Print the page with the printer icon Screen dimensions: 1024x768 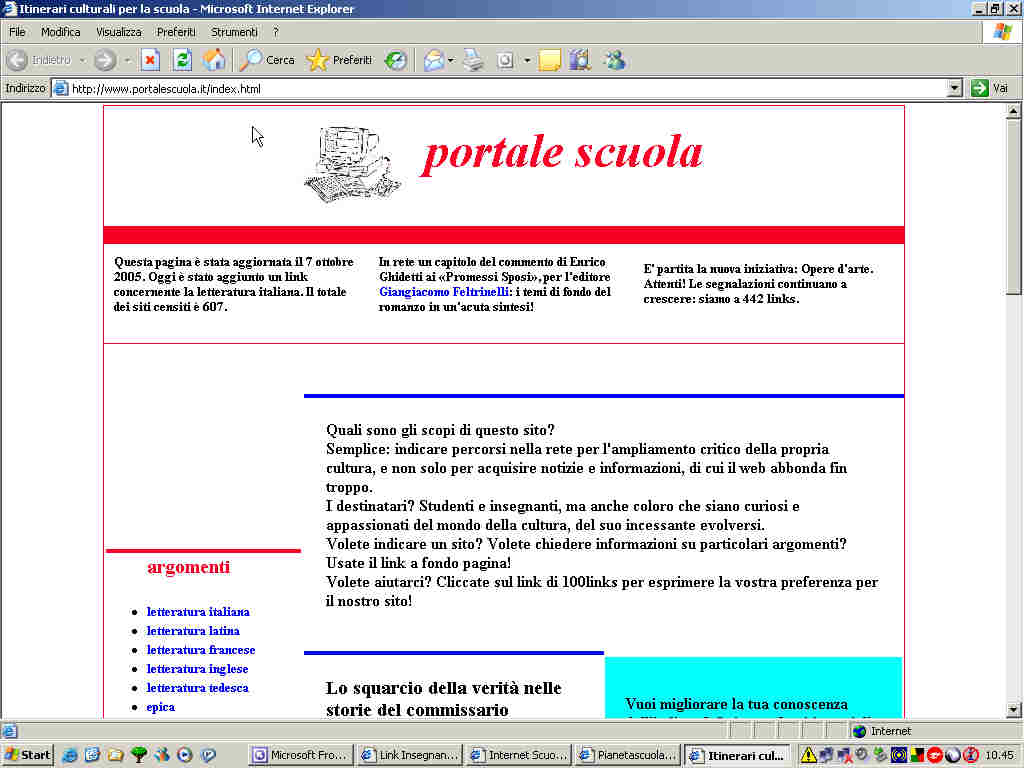(x=473, y=60)
